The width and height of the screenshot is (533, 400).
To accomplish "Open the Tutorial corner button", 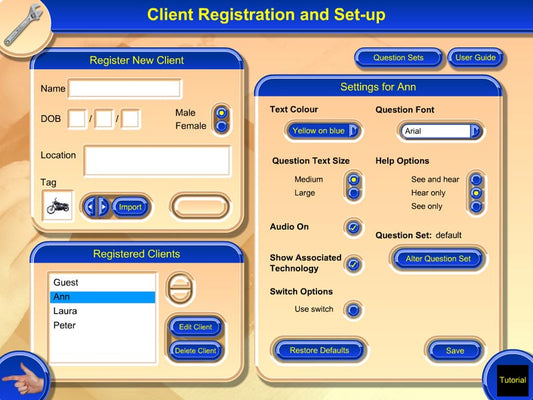I will click(x=512, y=380).
